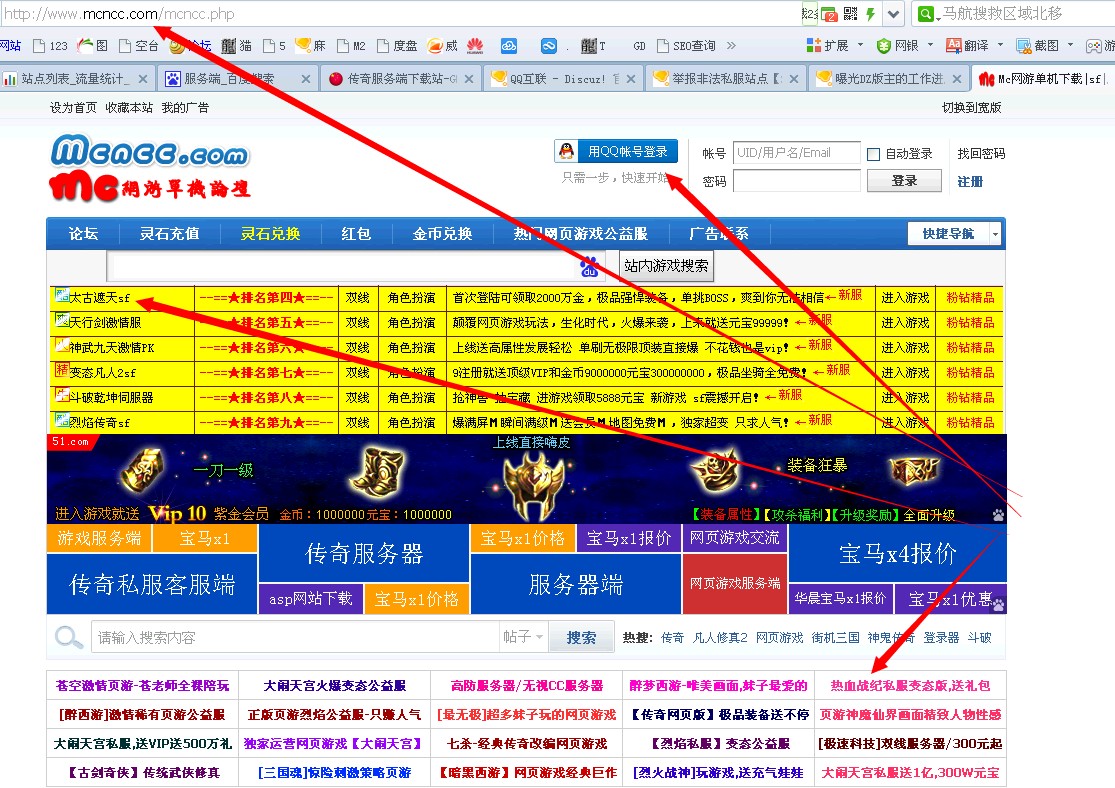Click the 搜索 search button

tap(581, 637)
